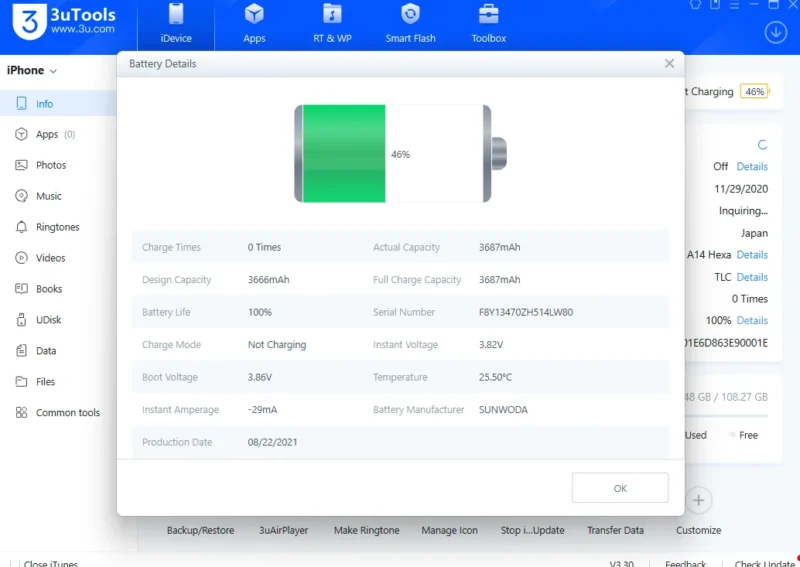Screen dimensions: 800x567
Task: Click the Feedback link
Action: (685, 563)
